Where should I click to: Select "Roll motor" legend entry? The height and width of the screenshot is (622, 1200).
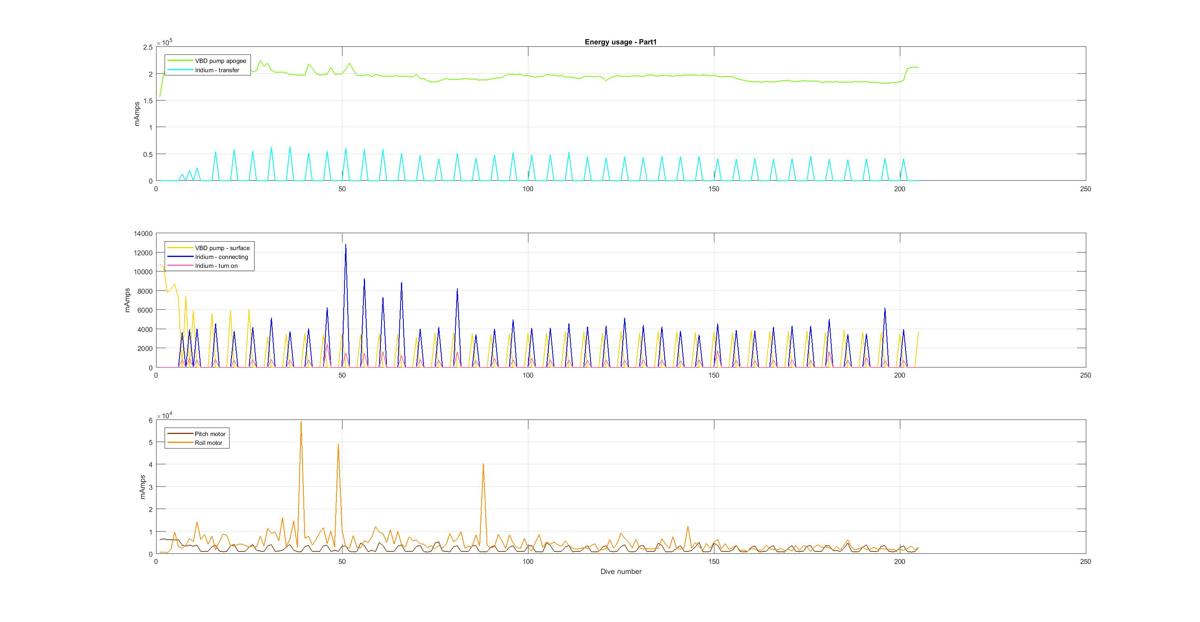pyautogui.click(x=197, y=442)
